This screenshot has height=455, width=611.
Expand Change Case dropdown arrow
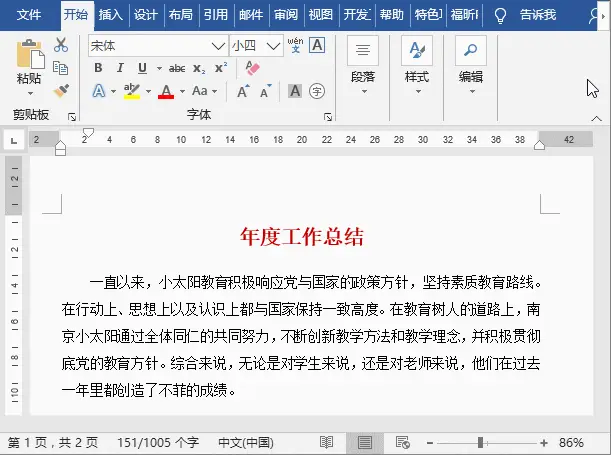[215, 92]
